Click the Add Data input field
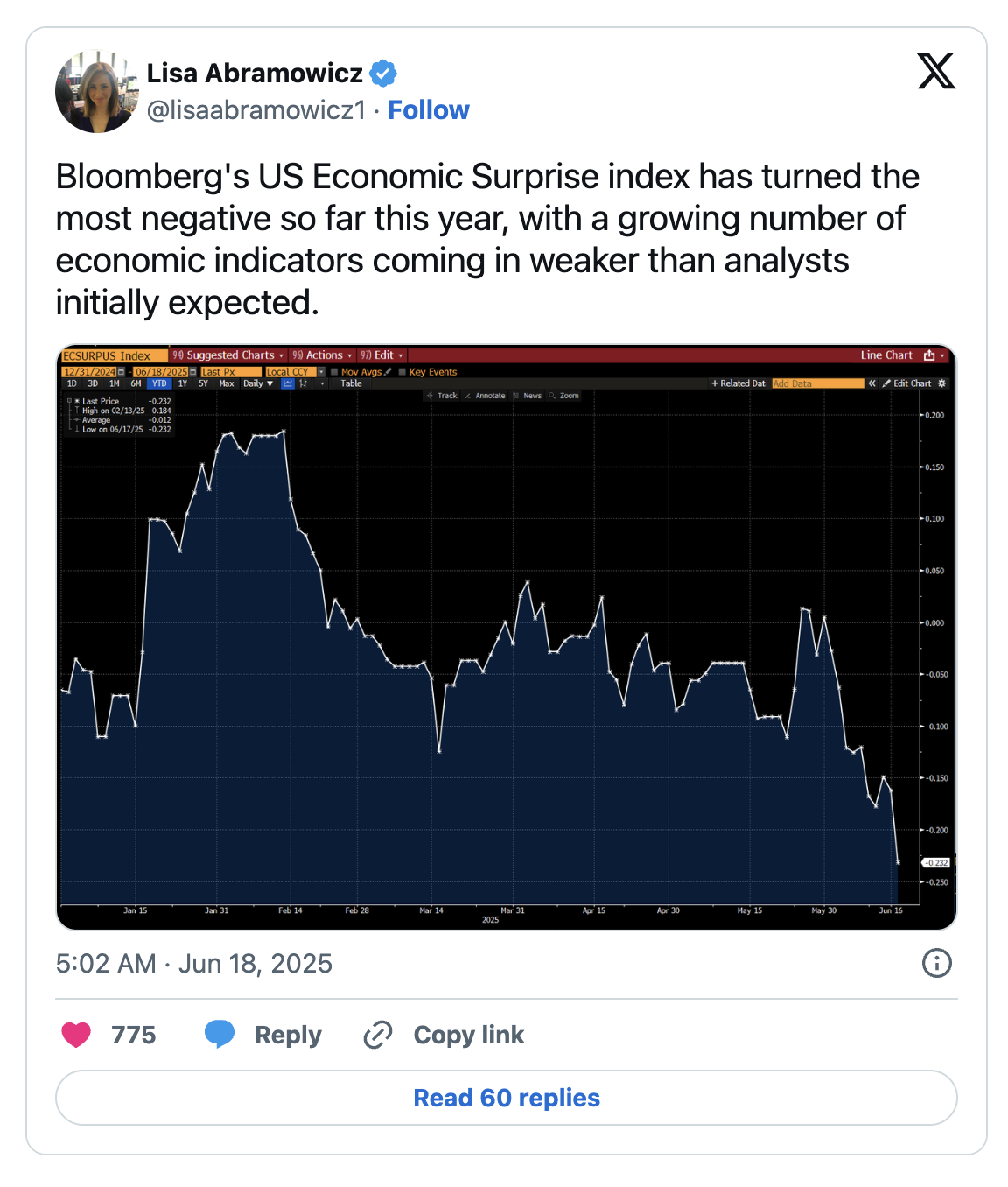The width and height of the screenshot is (1008, 1187). [x=817, y=383]
